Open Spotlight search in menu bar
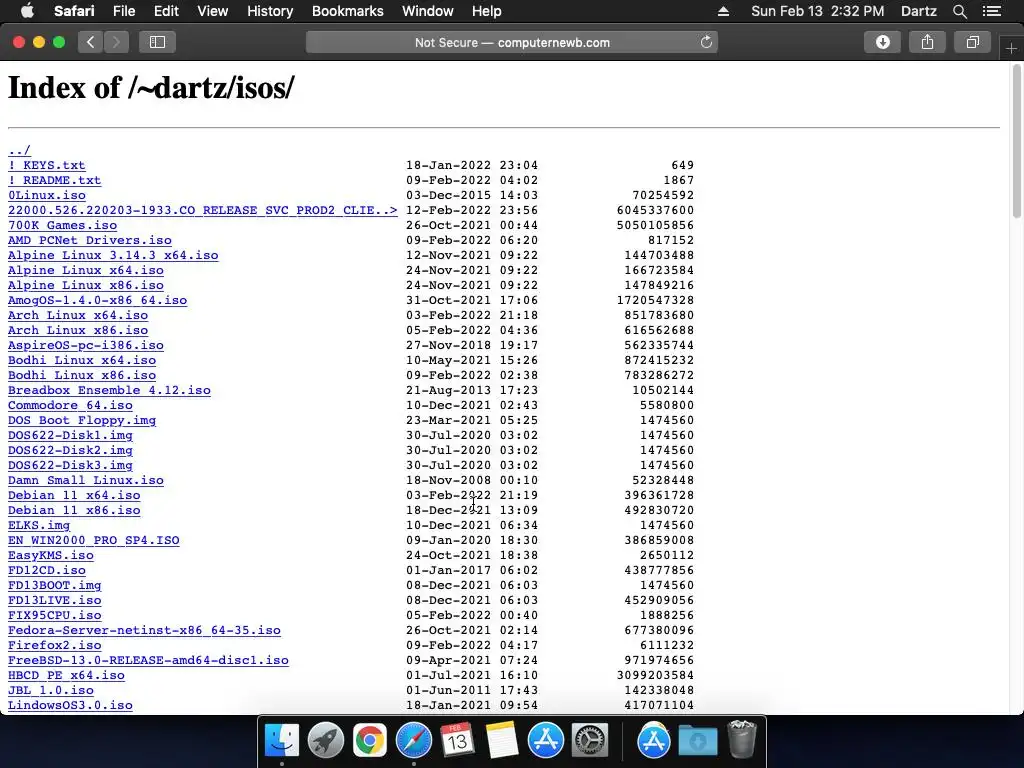This screenshot has height=768, width=1024. (x=959, y=11)
